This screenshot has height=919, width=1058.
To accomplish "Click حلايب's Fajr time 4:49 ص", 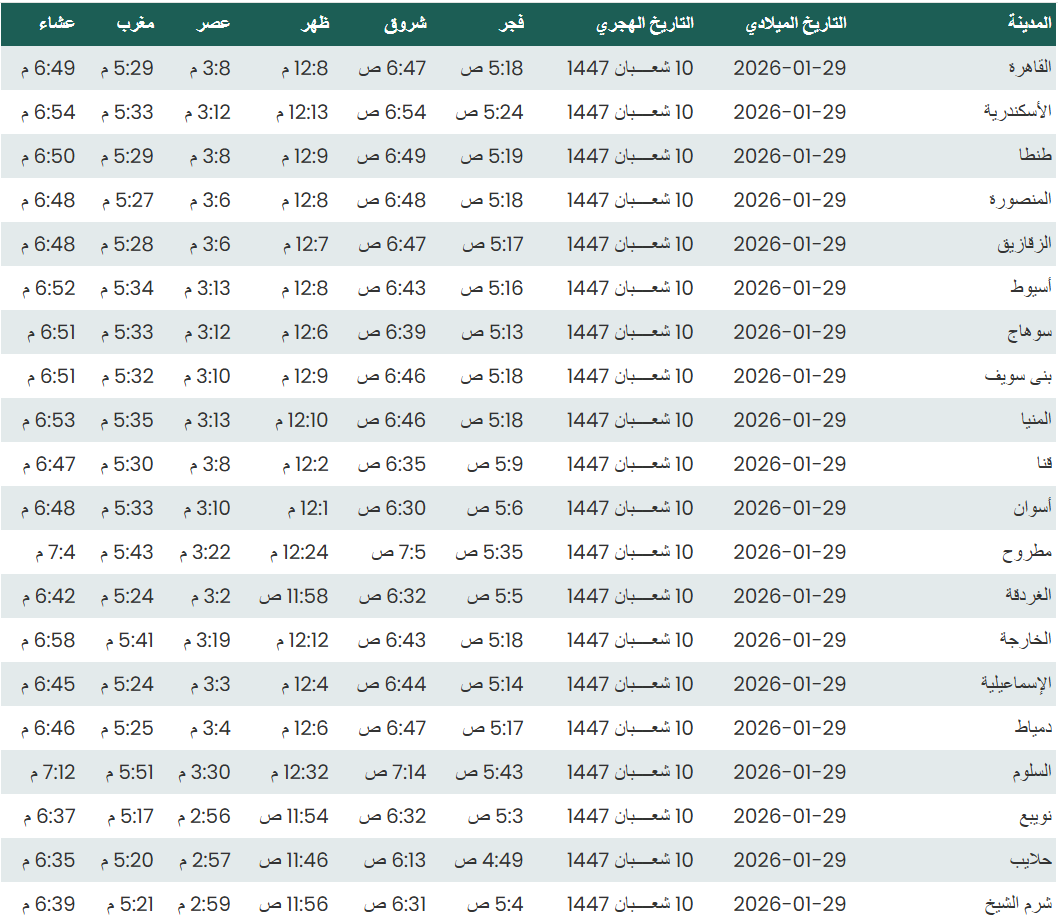I will 488,860.
